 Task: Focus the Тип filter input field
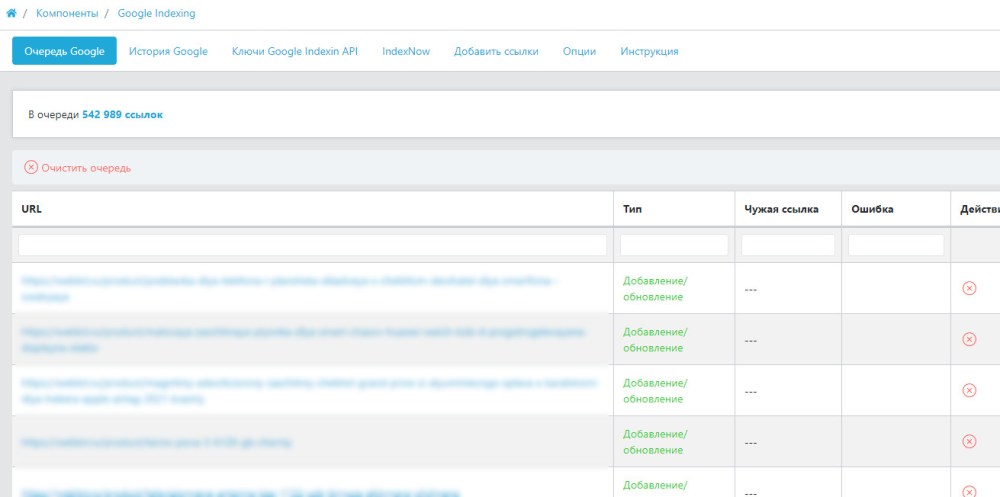click(x=674, y=245)
